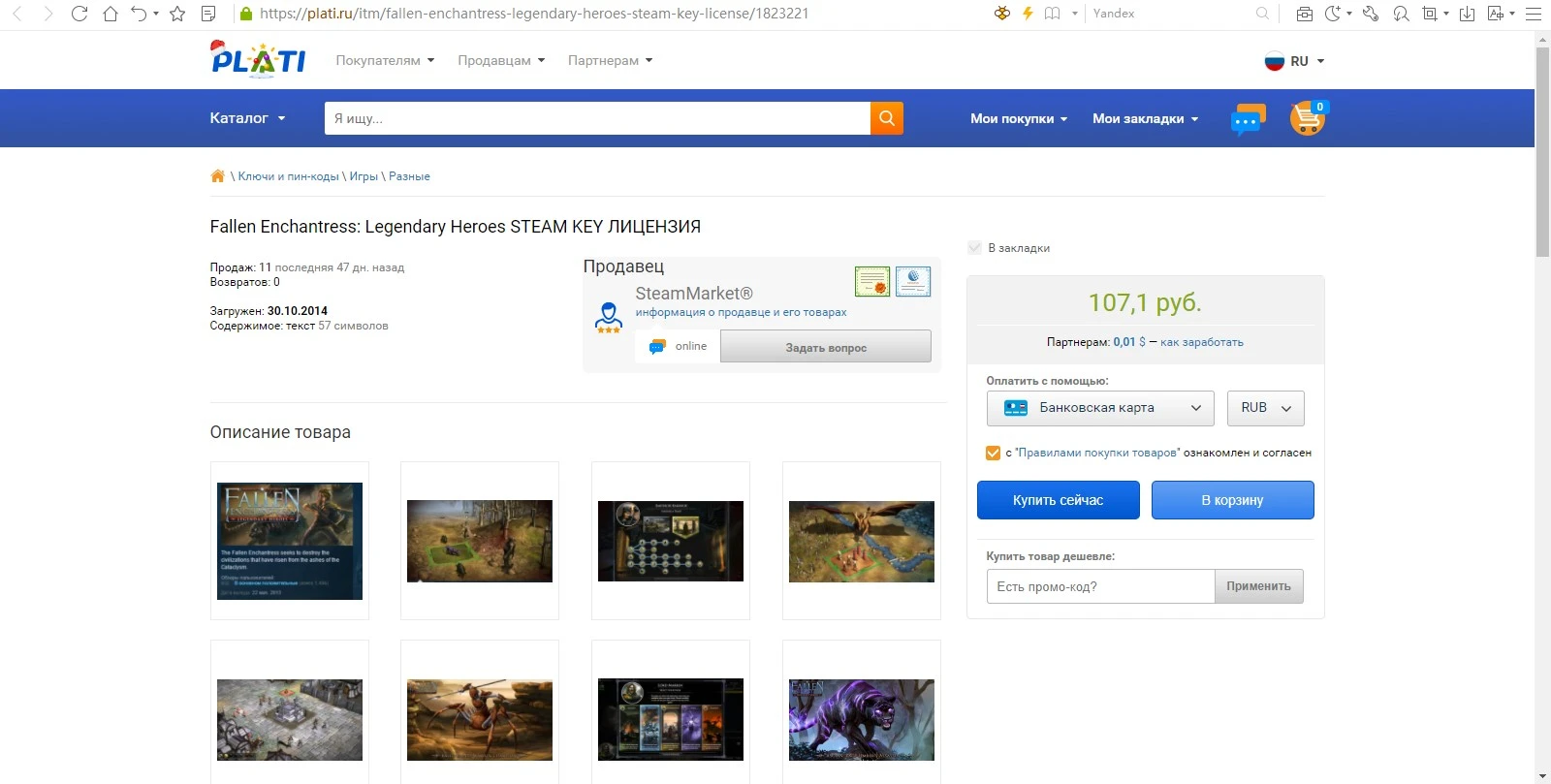The image size is (1551, 784).
Task: Open the book reading mode icon
Action: 1052,14
